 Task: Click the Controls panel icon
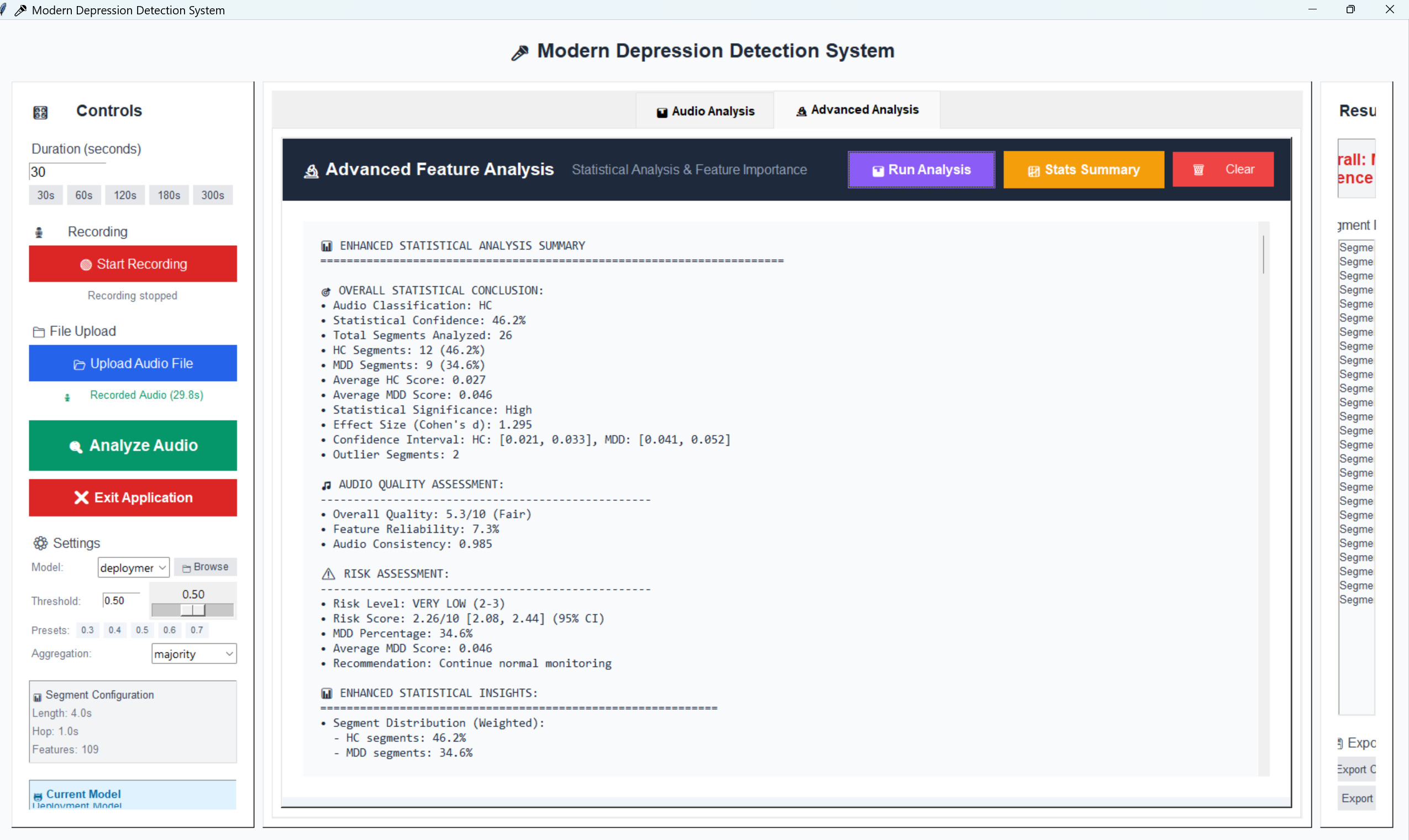pos(40,112)
